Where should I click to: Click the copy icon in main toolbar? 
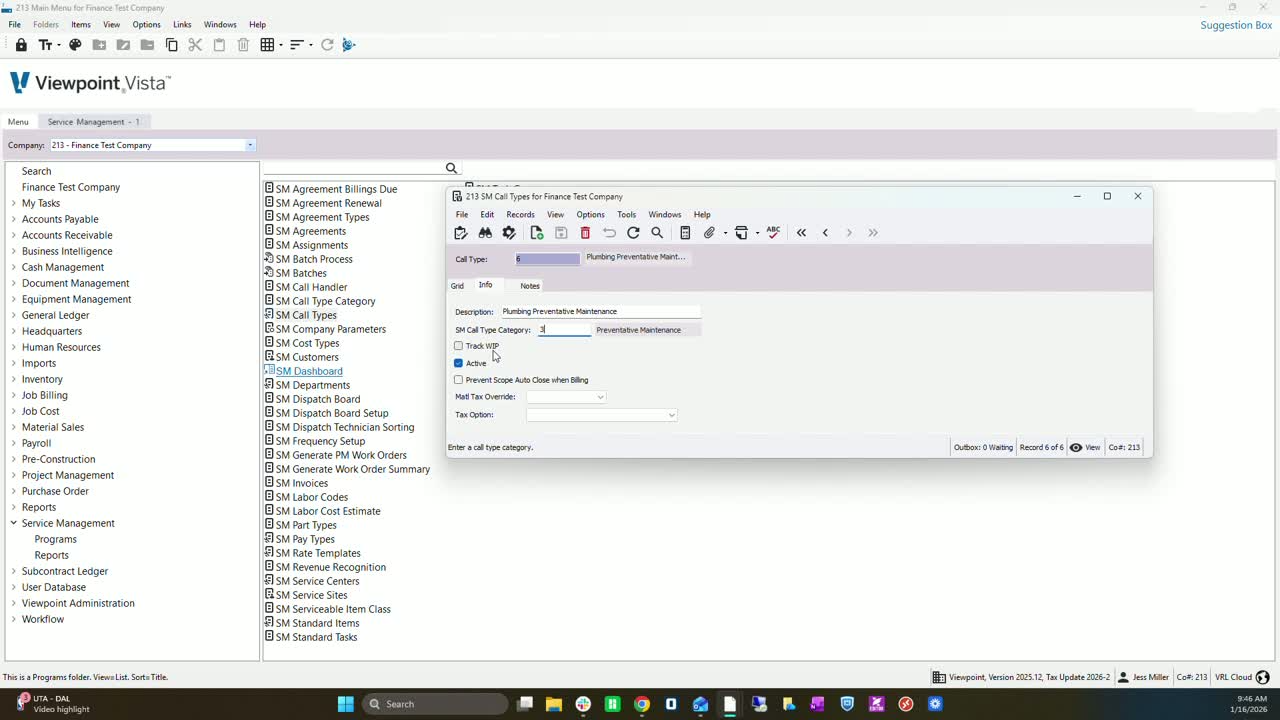click(171, 45)
